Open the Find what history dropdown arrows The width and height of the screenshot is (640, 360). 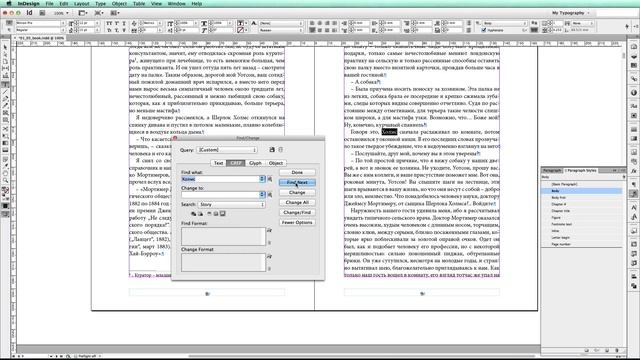262,179
